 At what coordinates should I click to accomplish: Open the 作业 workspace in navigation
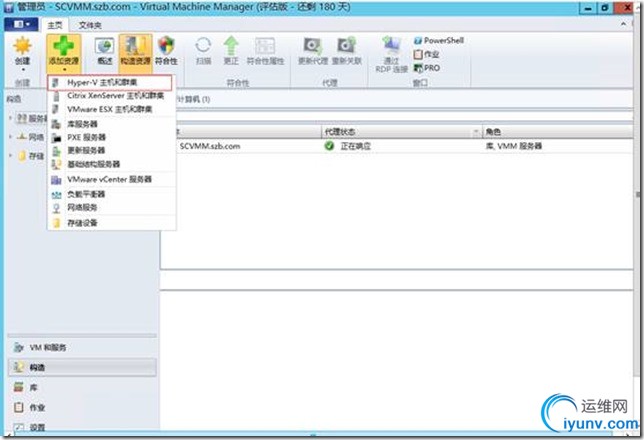(82, 408)
